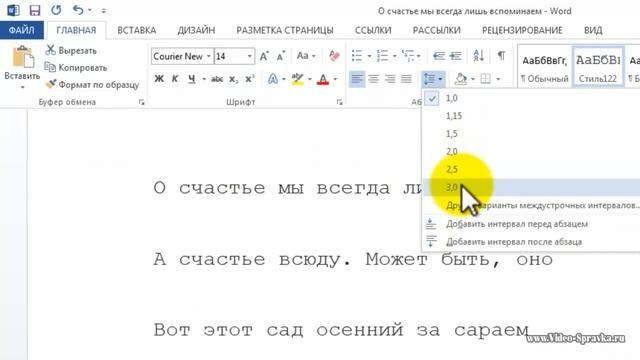The width and height of the screenshot is (640, 360).
Task: Click the bullets list icon
Action: [x=357, y=56]
